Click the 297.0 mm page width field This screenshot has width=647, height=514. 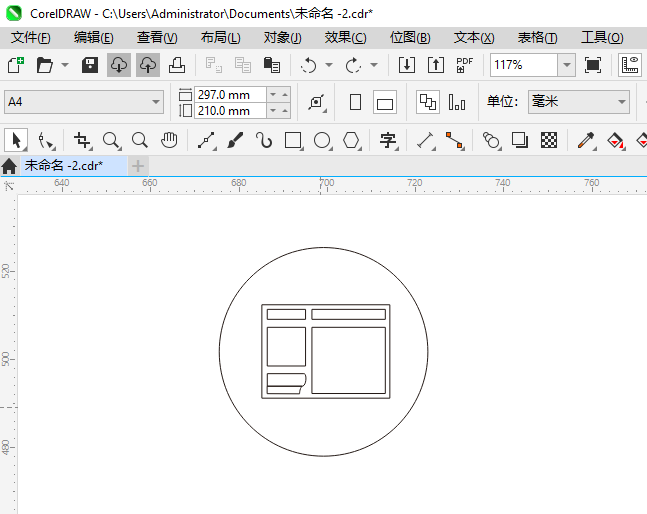230,94
